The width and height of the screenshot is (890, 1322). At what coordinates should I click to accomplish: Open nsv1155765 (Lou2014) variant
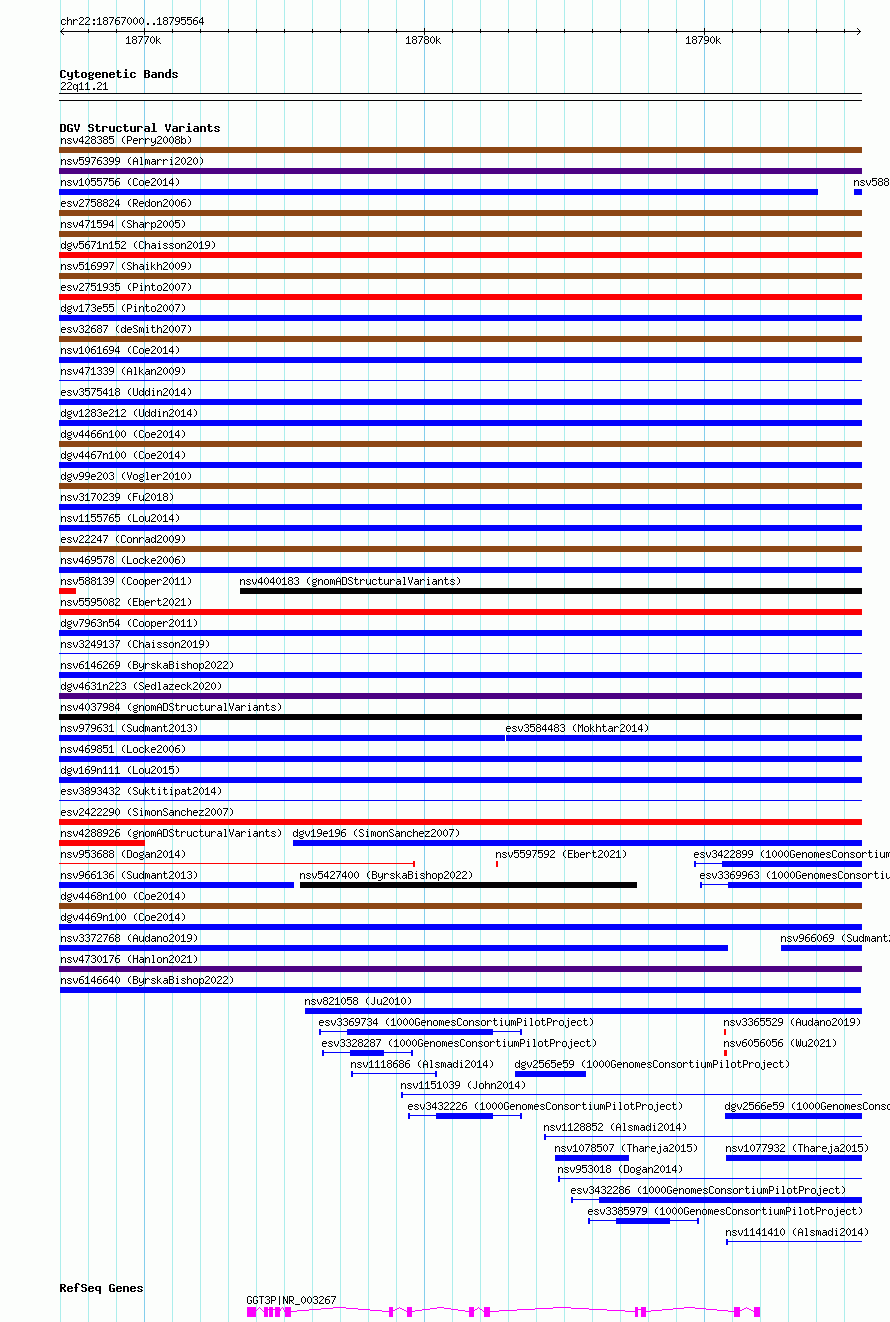(120, 518)
